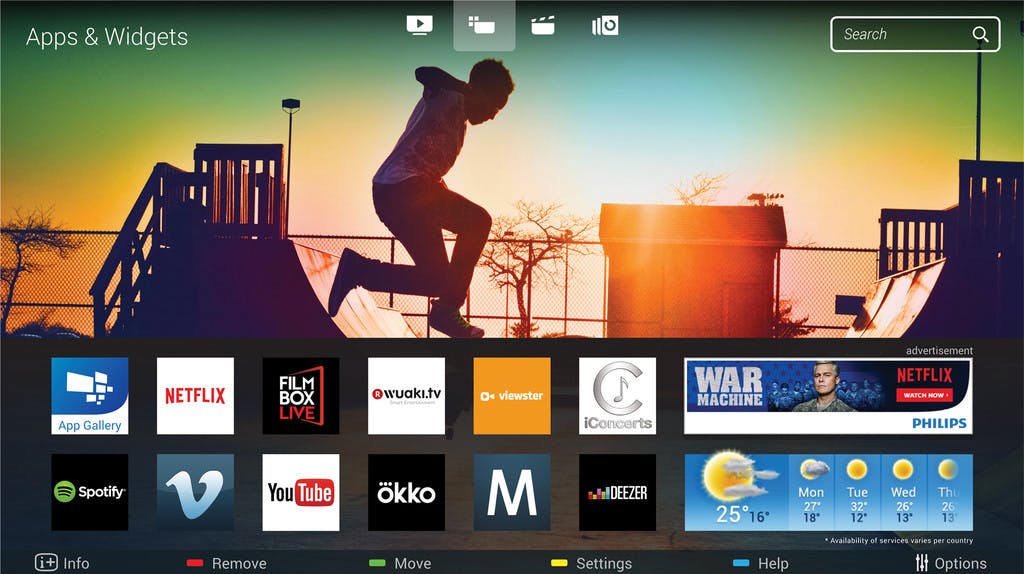Viewport: 1024px width, 574px height.
Task: Open the Viewster app tile
Action: click(512, 396)
